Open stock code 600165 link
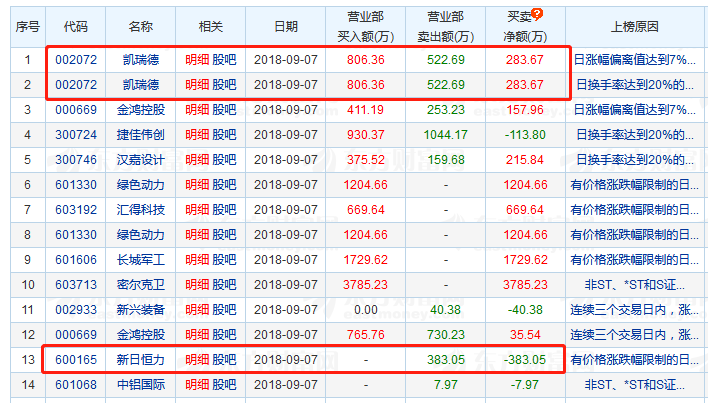 pyautogui.click(x=75, y=358)
